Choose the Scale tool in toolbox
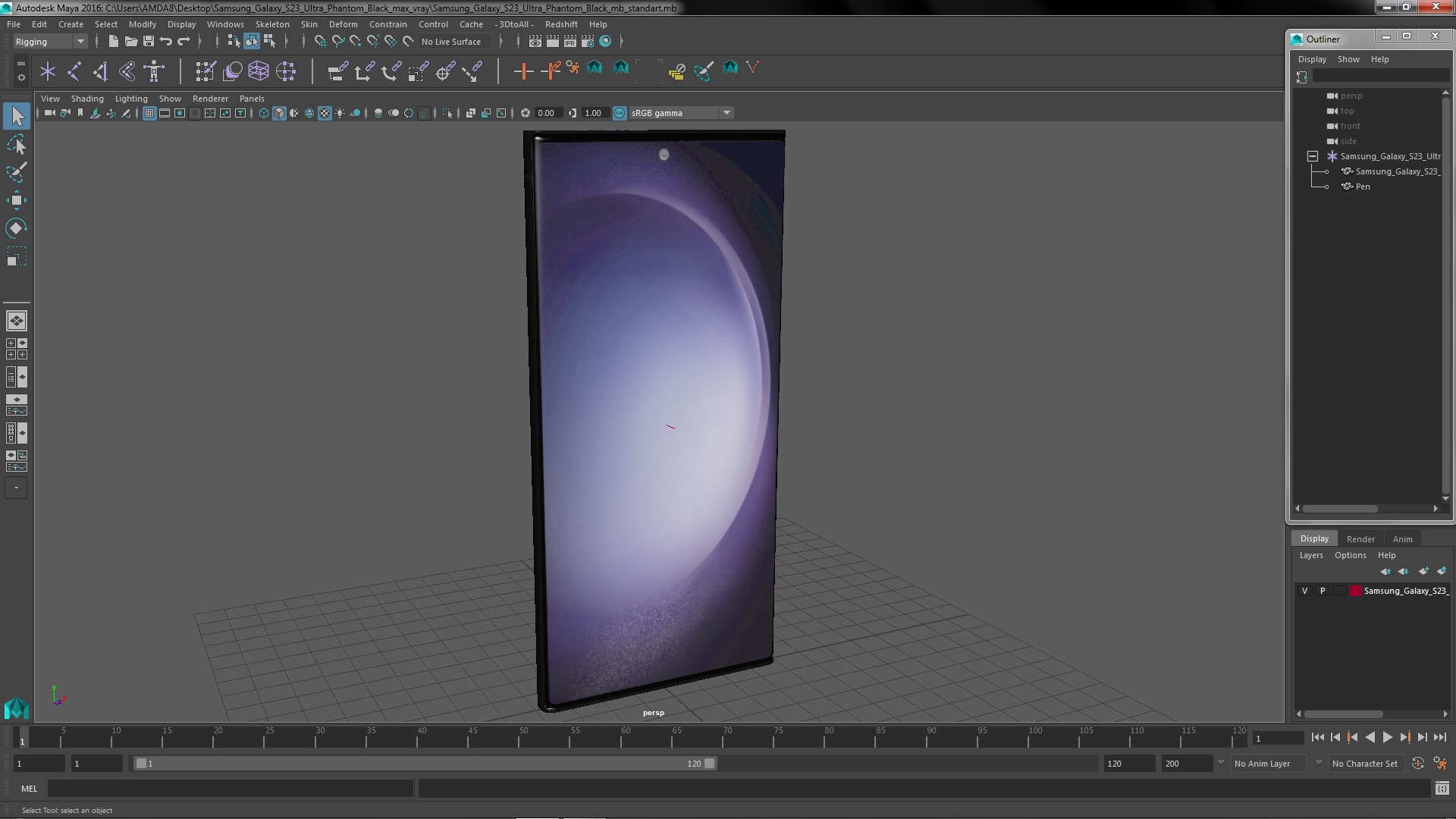The height and width of the screenshot is (819, 1456). [x=17, y=256]
